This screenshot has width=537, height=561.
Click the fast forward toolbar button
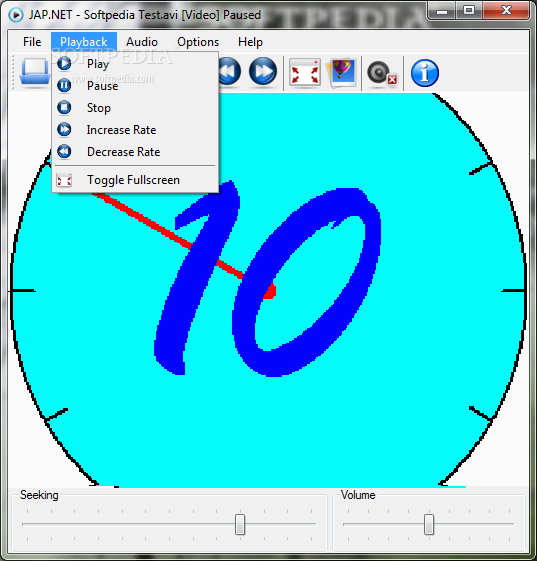263,72
